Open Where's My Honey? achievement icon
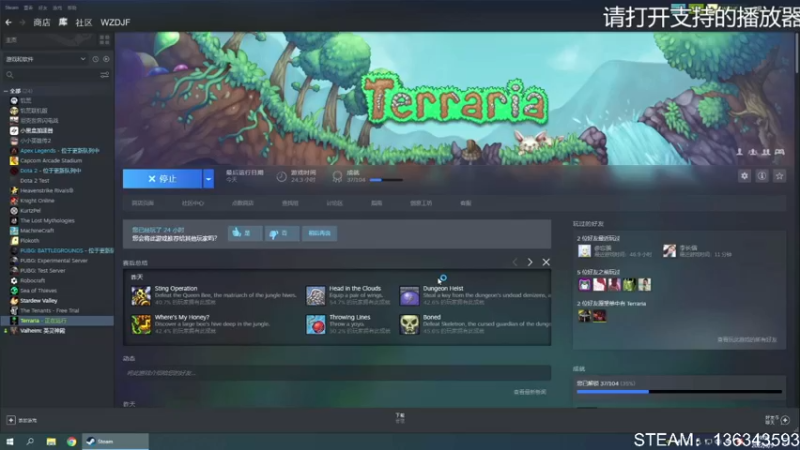Image resolution: width=800 pixels, height=450 pixels. (x=141, y=324)
